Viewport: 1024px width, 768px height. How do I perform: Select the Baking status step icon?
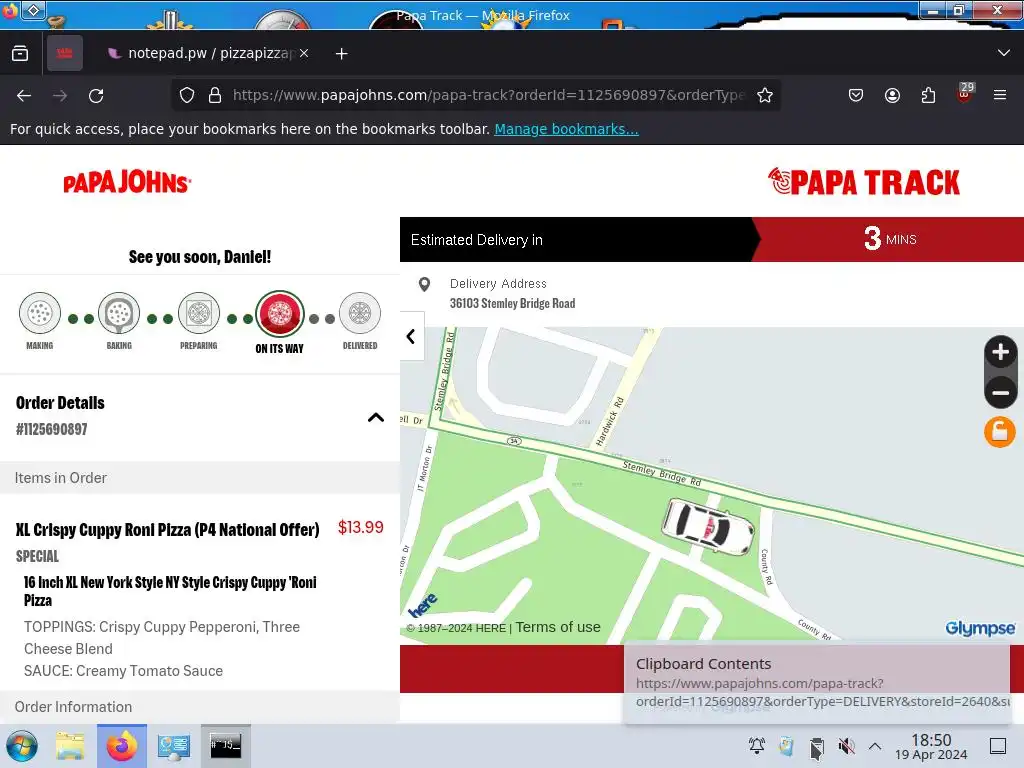(119, 313)
